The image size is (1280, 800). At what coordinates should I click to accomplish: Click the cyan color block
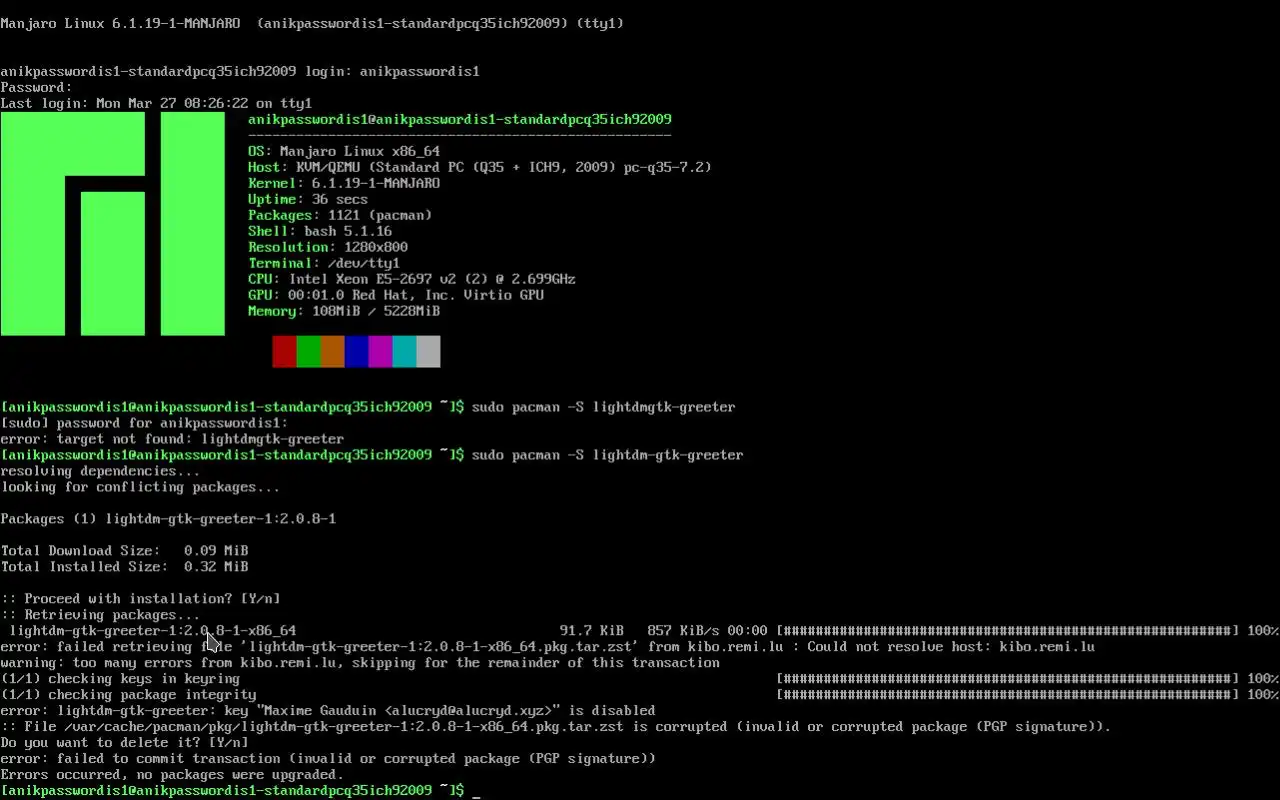pos(404,351)
